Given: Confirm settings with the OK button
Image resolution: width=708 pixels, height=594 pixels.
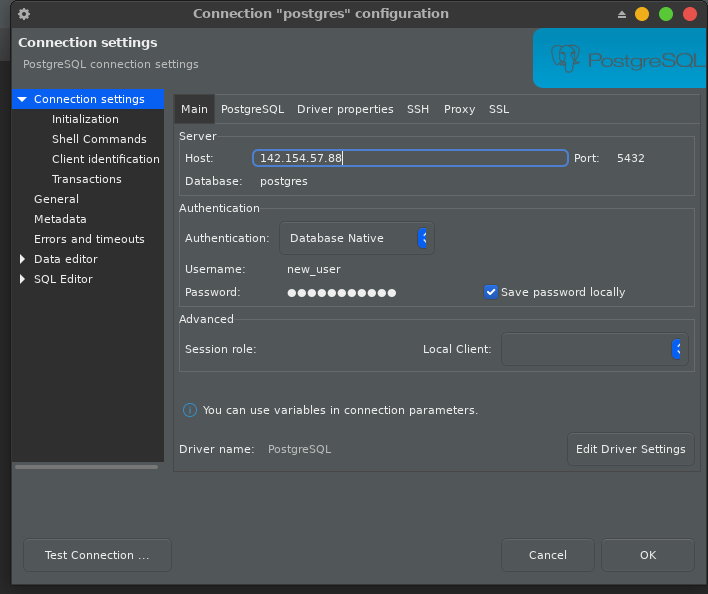Looking at the screenshot, I should tap(648, 555).
